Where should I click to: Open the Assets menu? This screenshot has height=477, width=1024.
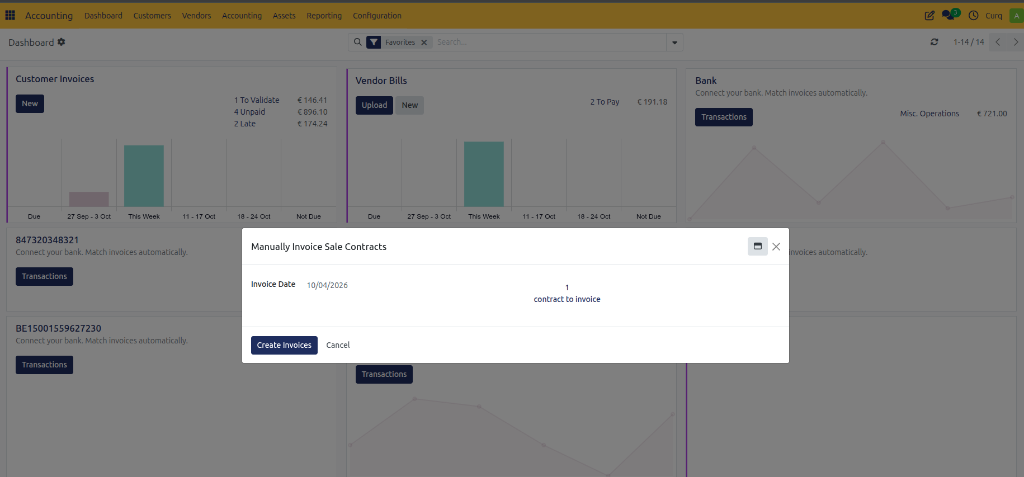[284, 16]
